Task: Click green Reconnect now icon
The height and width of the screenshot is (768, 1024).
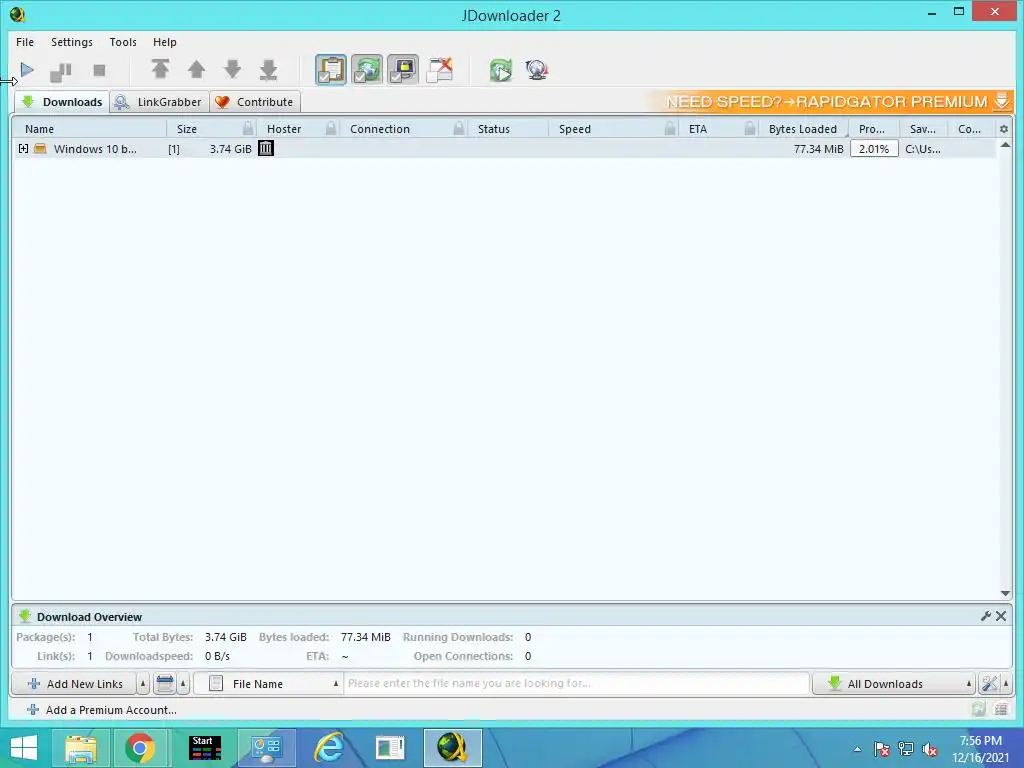Action: [x=501, y=70]
